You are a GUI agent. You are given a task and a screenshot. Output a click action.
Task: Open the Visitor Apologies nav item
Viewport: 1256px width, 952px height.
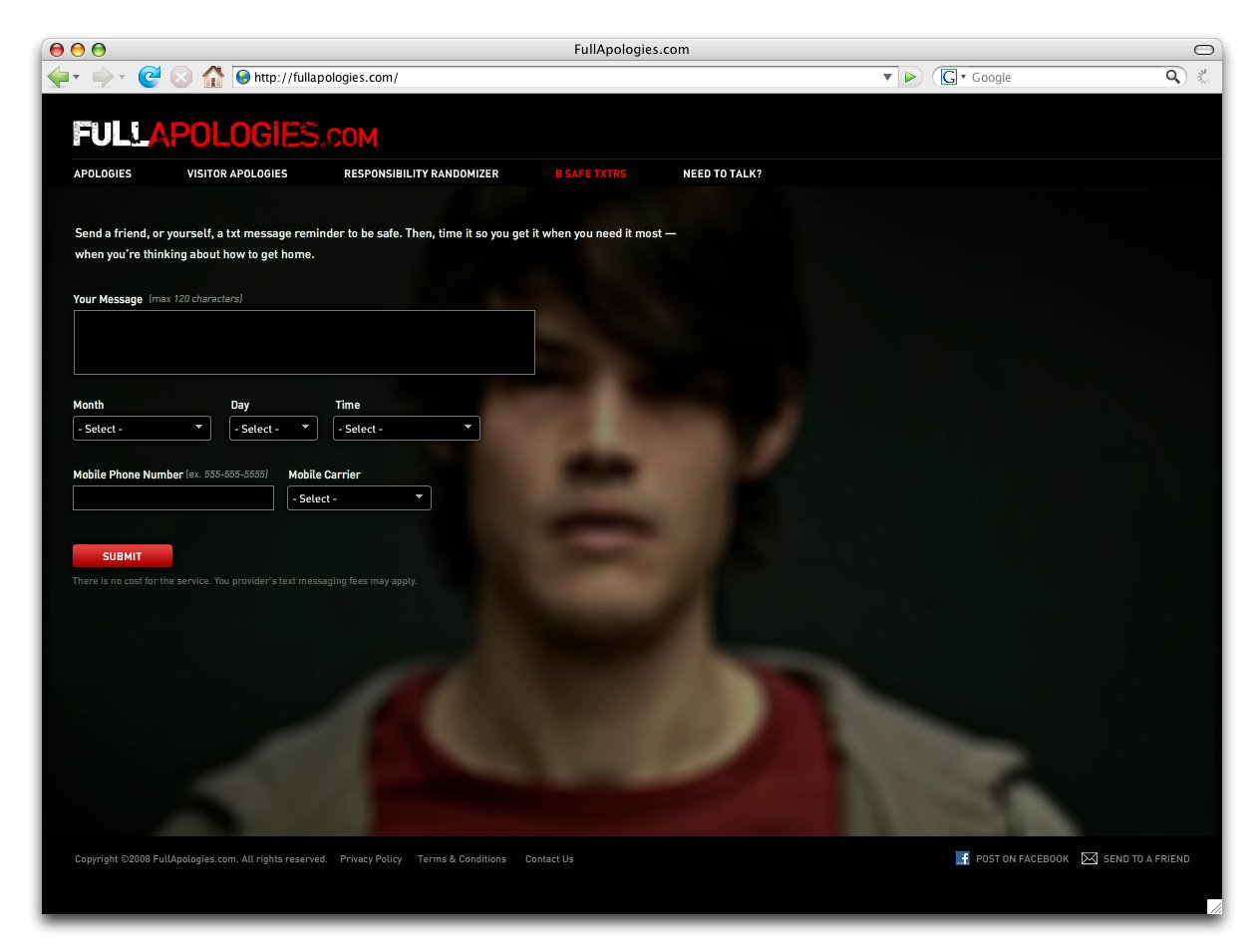click(x=237, y=173)
